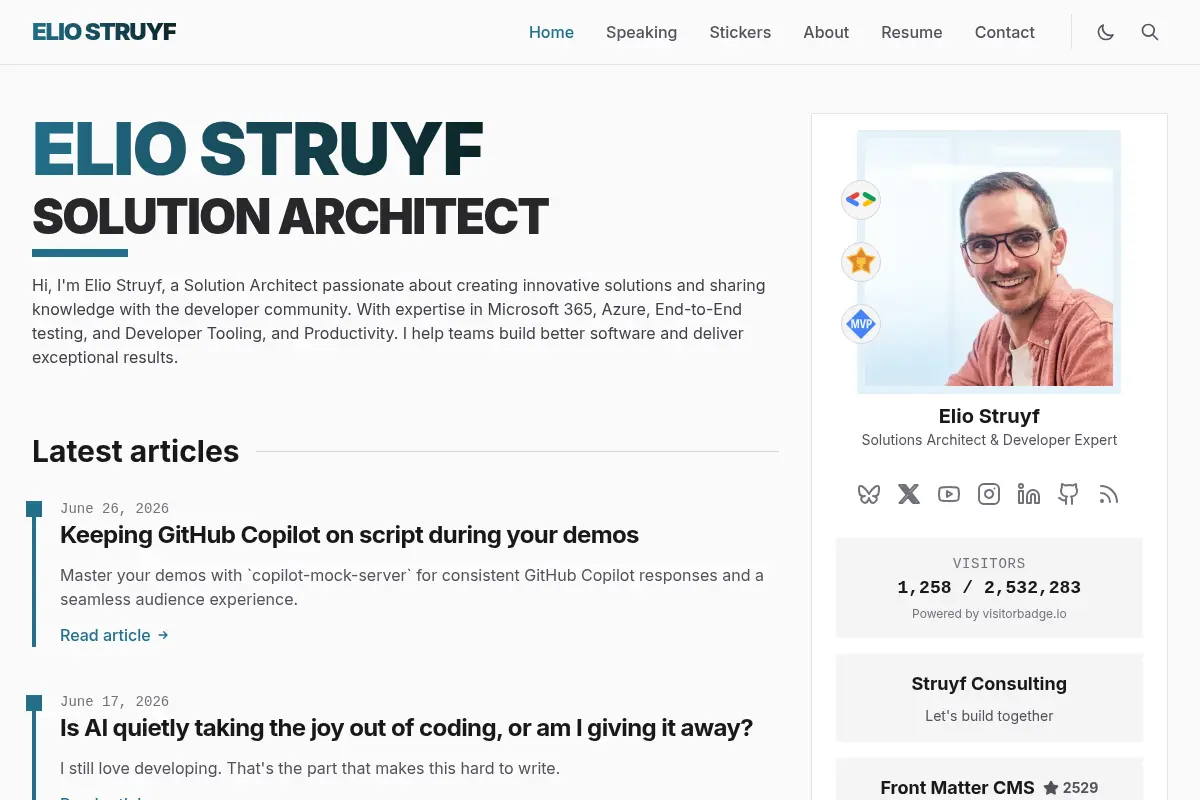Click the SOLUTION ARCHITECT heading

pyautogui.click(x=290, y=216)
